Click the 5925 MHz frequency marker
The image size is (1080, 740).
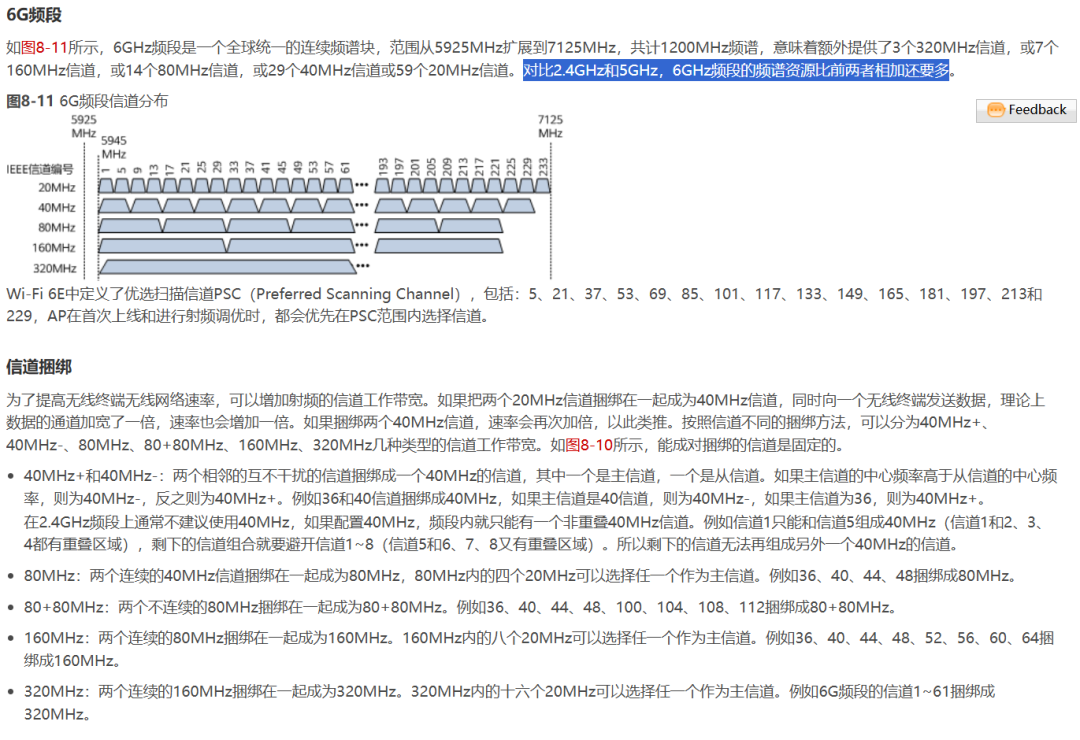point(84,126)
